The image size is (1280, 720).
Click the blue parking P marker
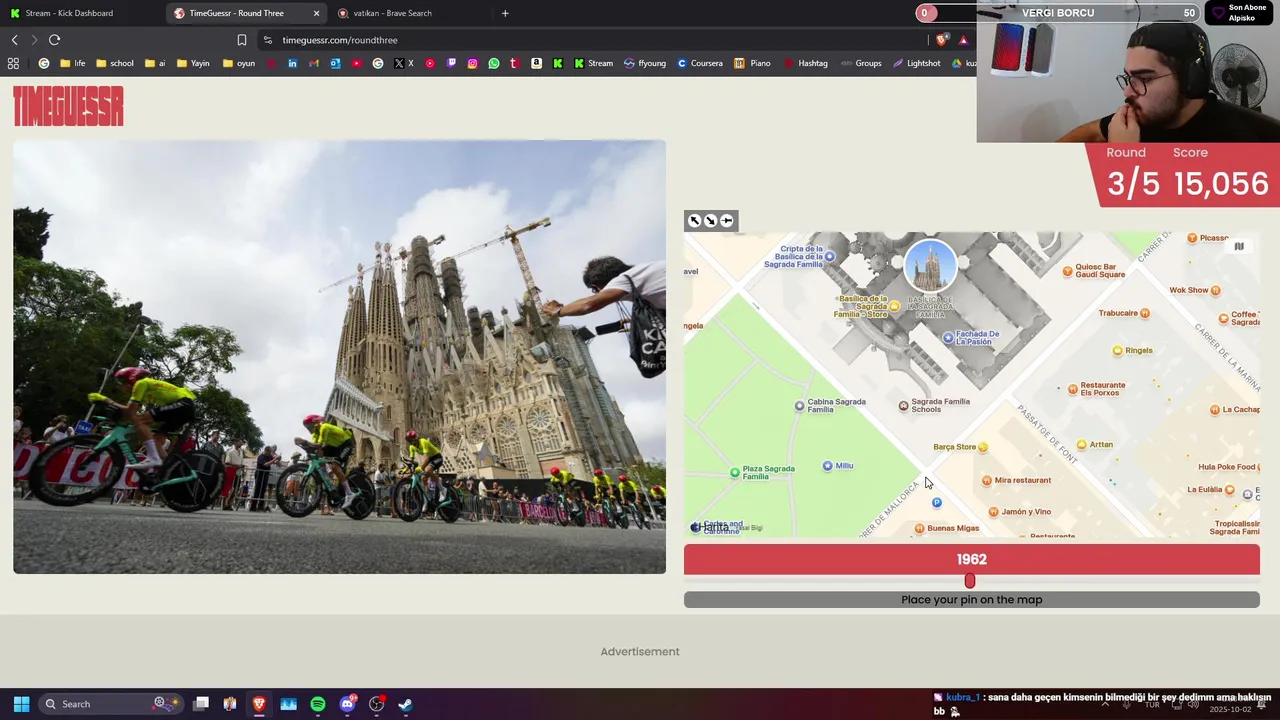pyautogui.click(x=936, y=503)
